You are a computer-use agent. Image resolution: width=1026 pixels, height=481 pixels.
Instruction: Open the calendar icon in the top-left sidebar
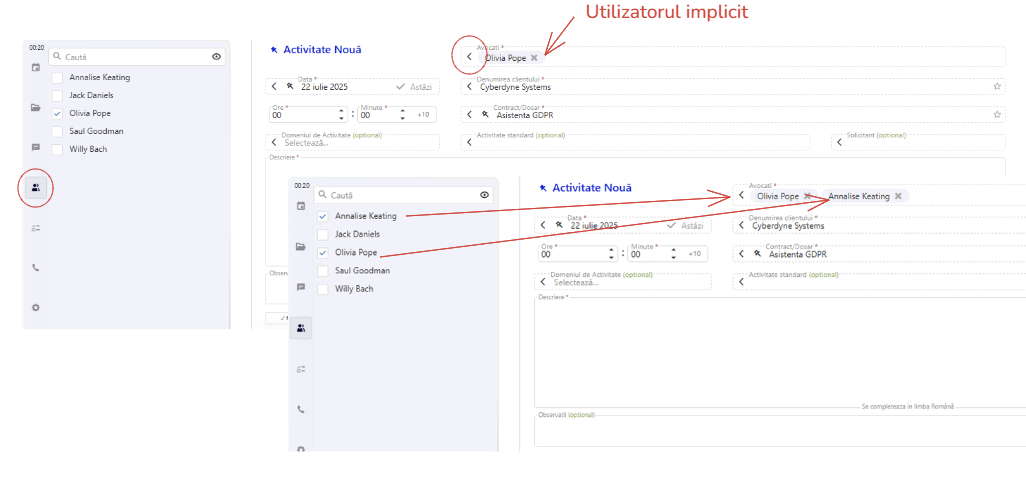36,68
